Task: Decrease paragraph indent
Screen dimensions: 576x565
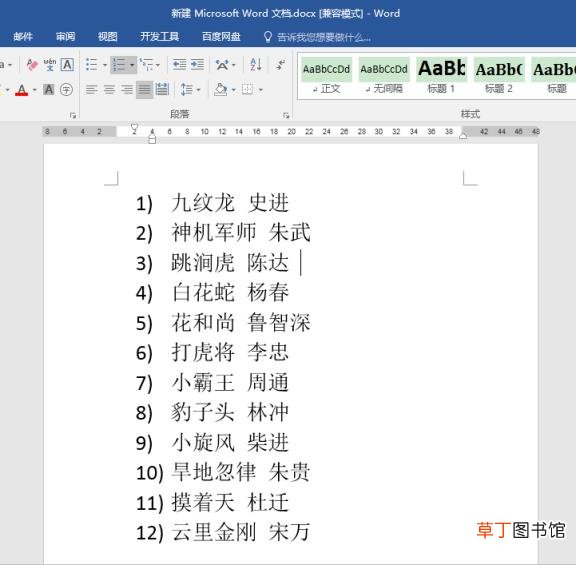Action: point(180,65)
